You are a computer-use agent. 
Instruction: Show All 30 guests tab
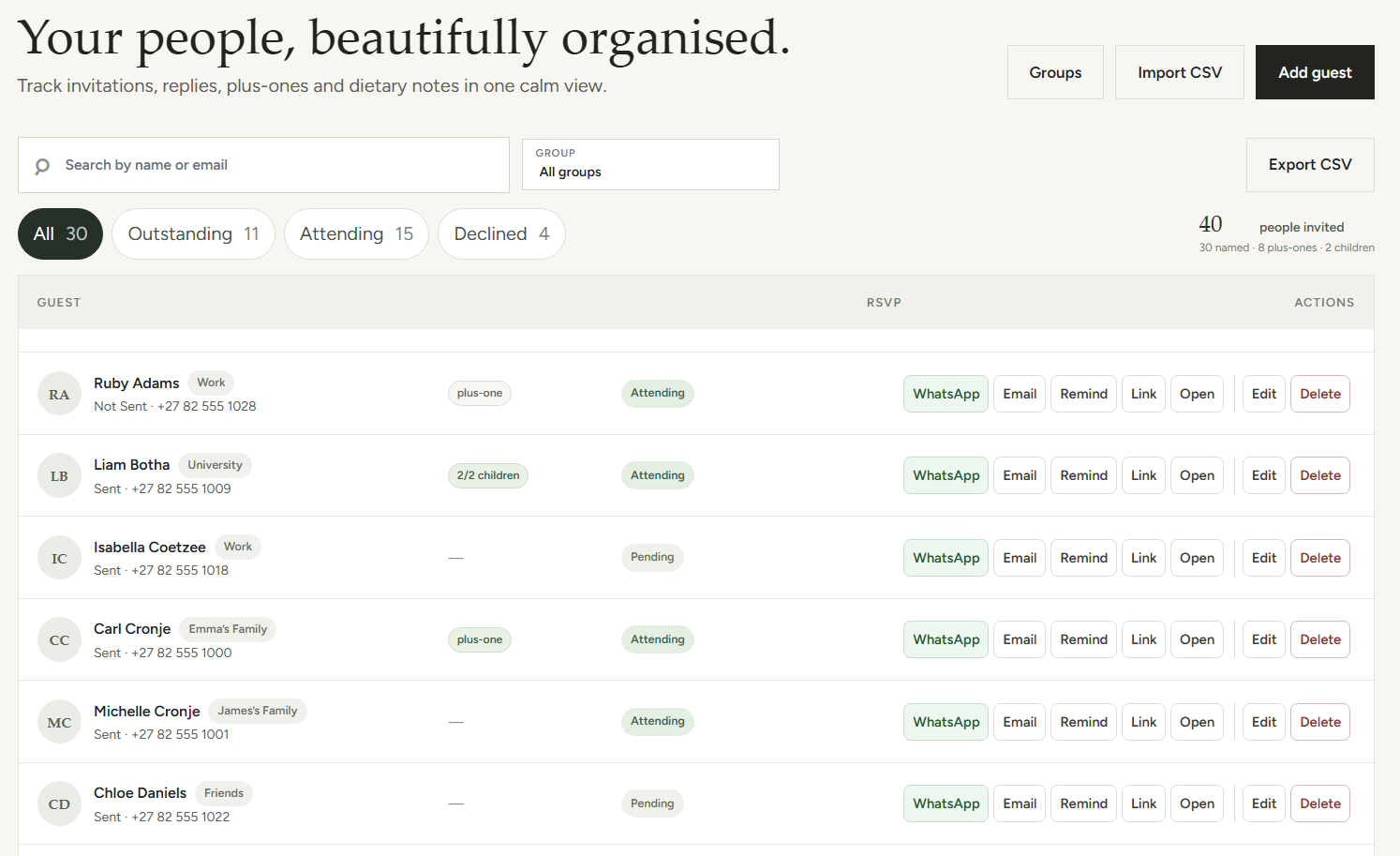click(60, 233)
